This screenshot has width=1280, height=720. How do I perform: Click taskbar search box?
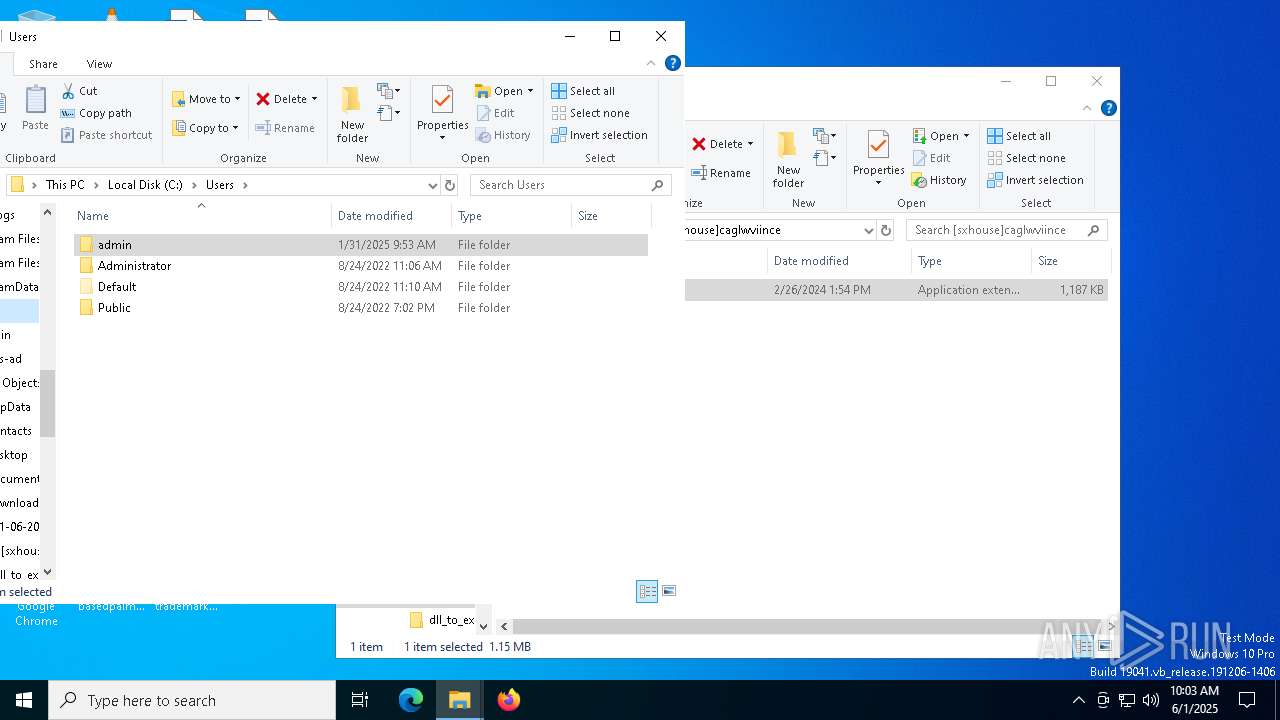[x=192, y=700]
